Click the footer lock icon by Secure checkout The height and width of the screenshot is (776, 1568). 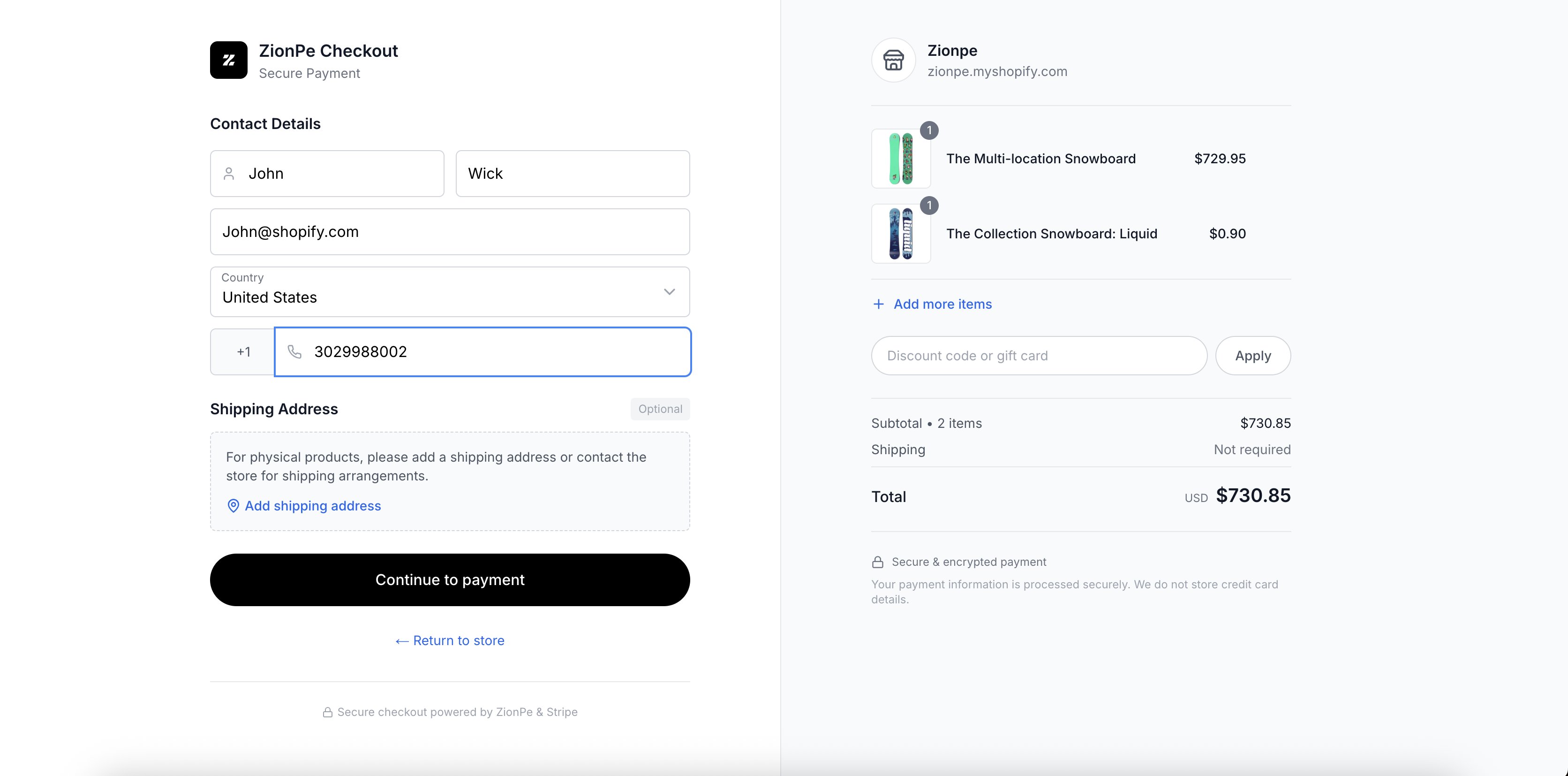point(327,712)
